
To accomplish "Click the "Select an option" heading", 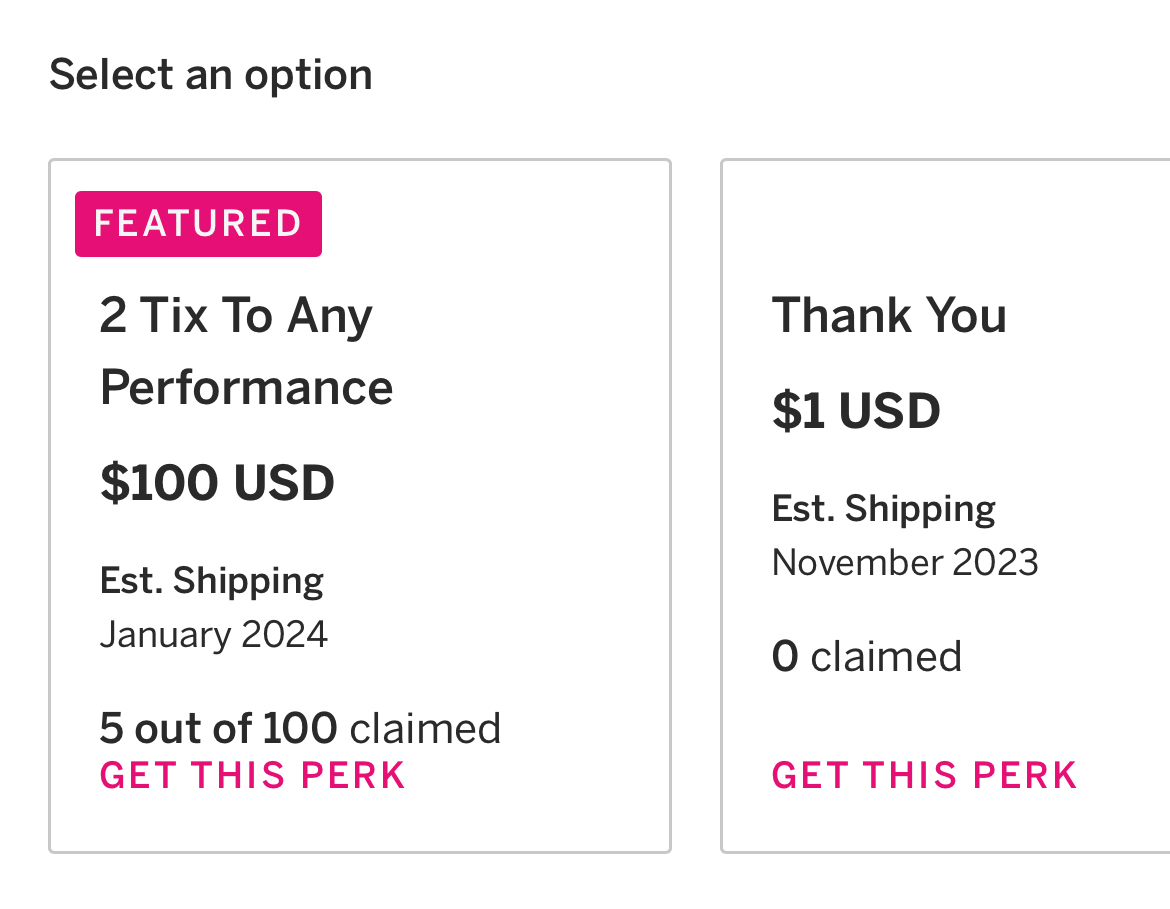I will click(x=211, y=75).
